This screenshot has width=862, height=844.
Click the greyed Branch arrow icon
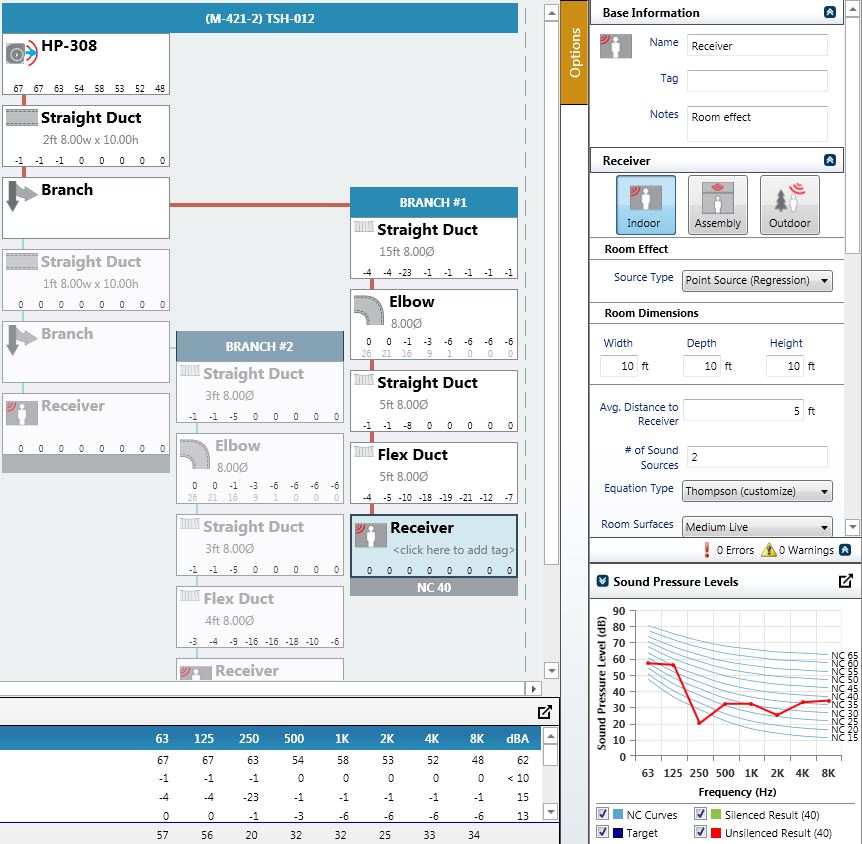coord(22,340)
